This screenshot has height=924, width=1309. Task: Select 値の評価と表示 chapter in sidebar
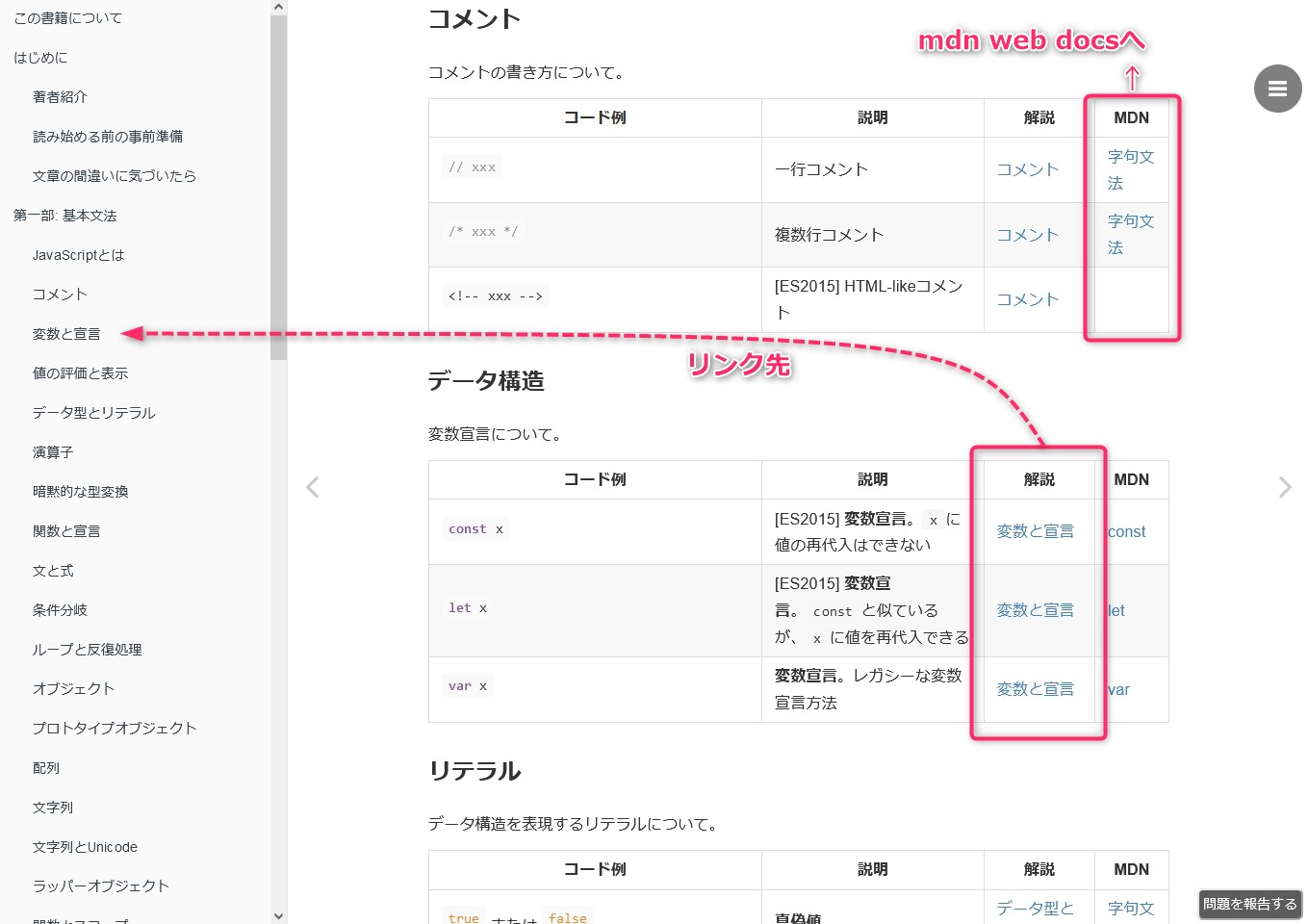click(x=80, y=373)
